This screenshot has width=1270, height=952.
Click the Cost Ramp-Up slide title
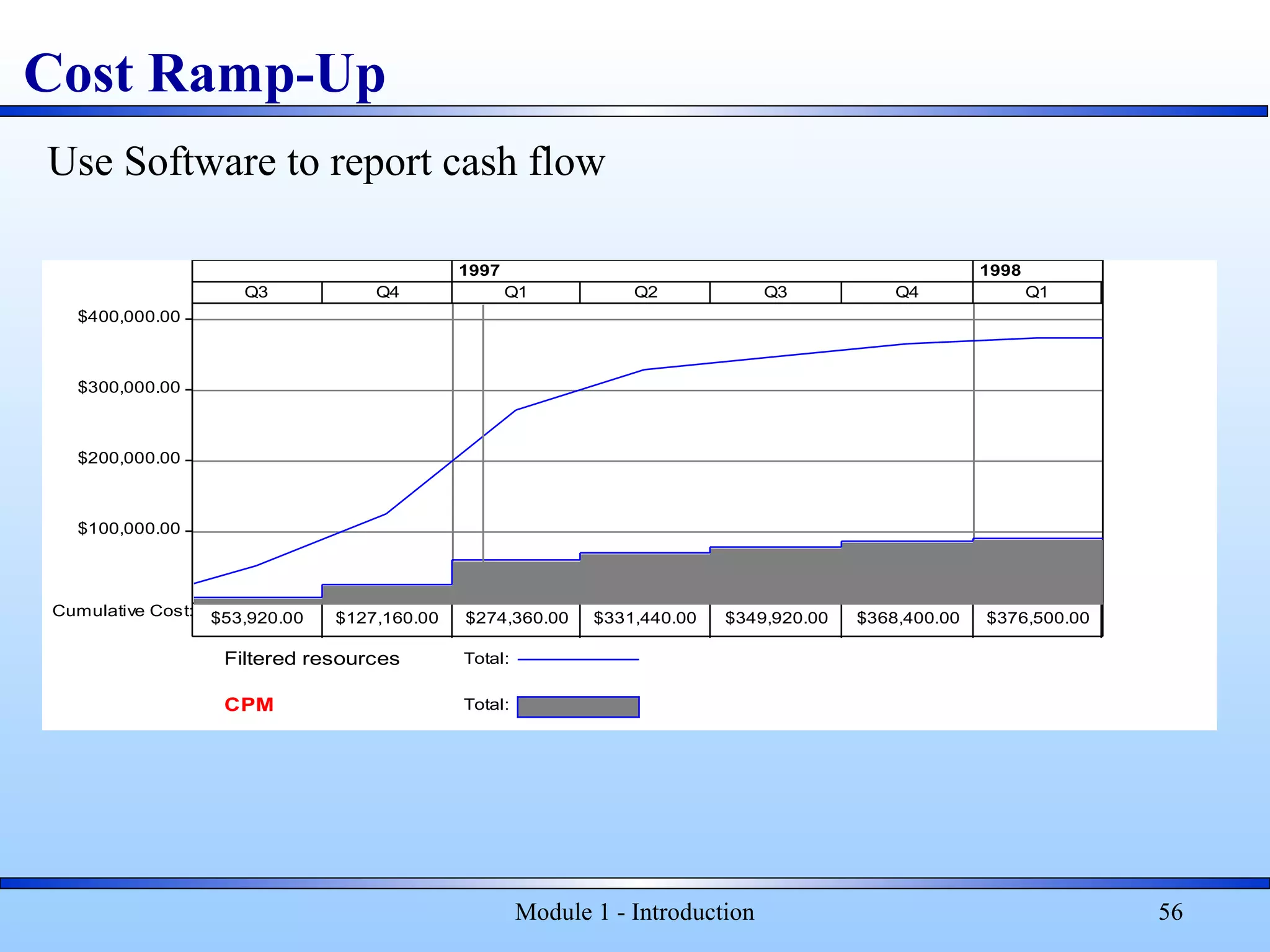click(x=205, y=74)
